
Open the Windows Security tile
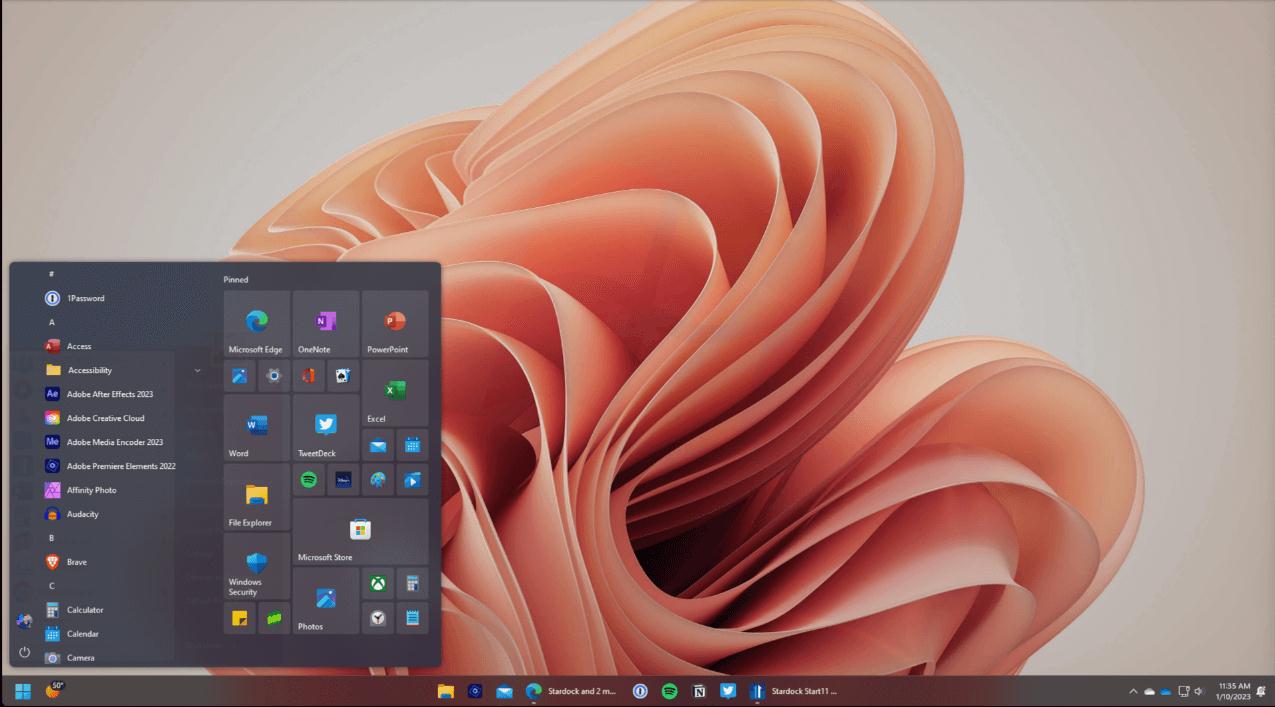click(257, 565)
